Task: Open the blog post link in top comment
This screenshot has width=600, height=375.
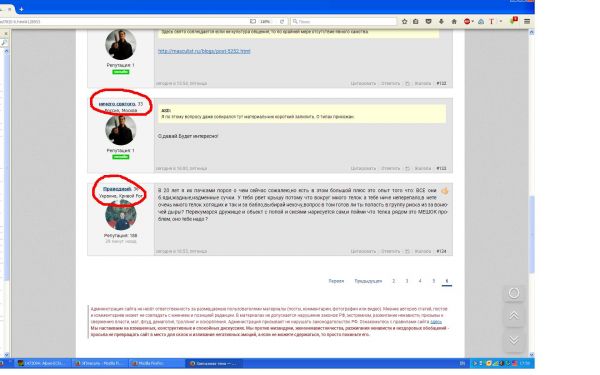Action: pyautogui.click(x=204, y=51)
